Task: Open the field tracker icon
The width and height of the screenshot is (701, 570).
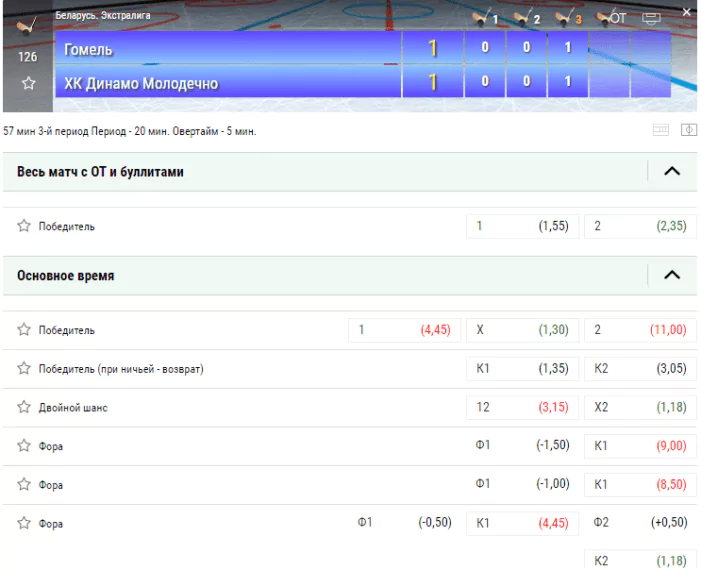Action: pos(689,130)
